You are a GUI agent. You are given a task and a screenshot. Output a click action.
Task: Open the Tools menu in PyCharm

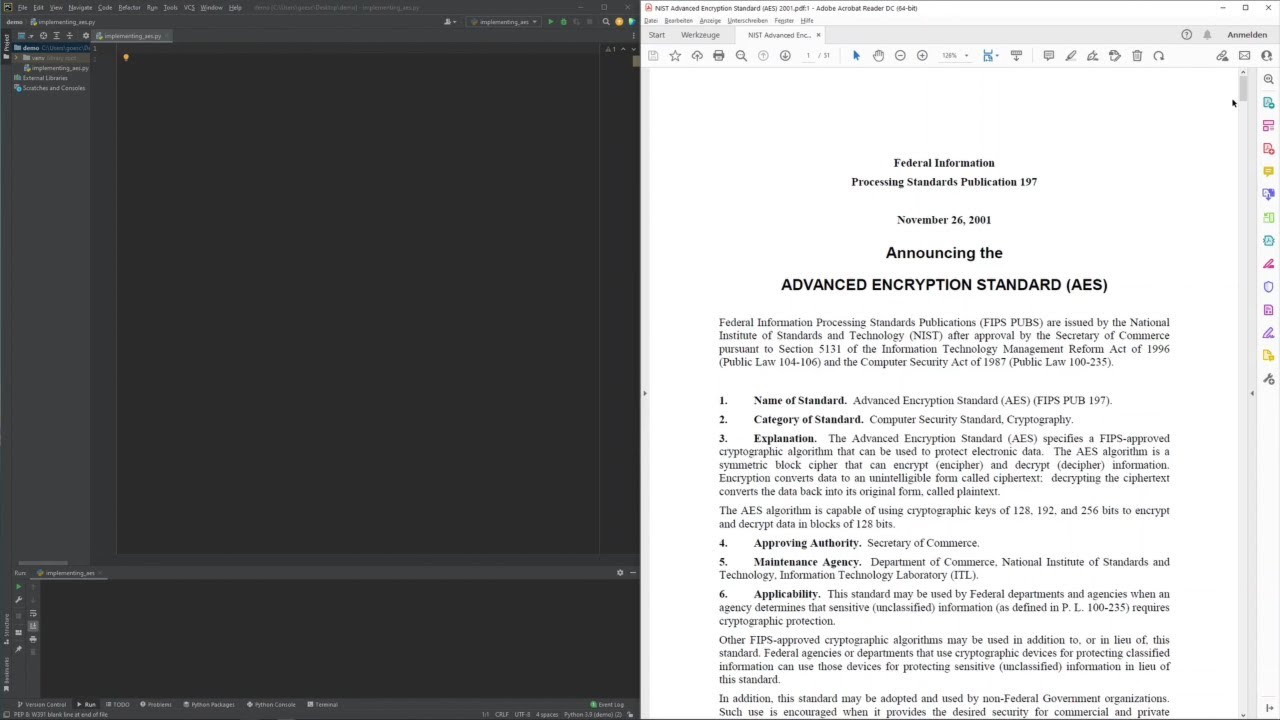(171, 7)
